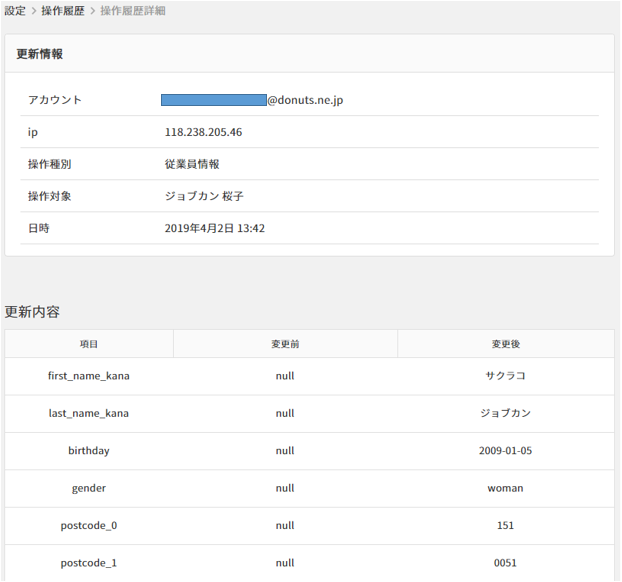Viewport: 622px width, 582px height.
Task: Click the postcode_0 value 151
Action: (505, 526)
